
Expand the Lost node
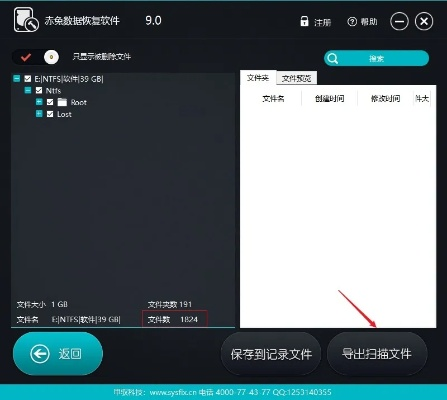[x=39, y=114]
